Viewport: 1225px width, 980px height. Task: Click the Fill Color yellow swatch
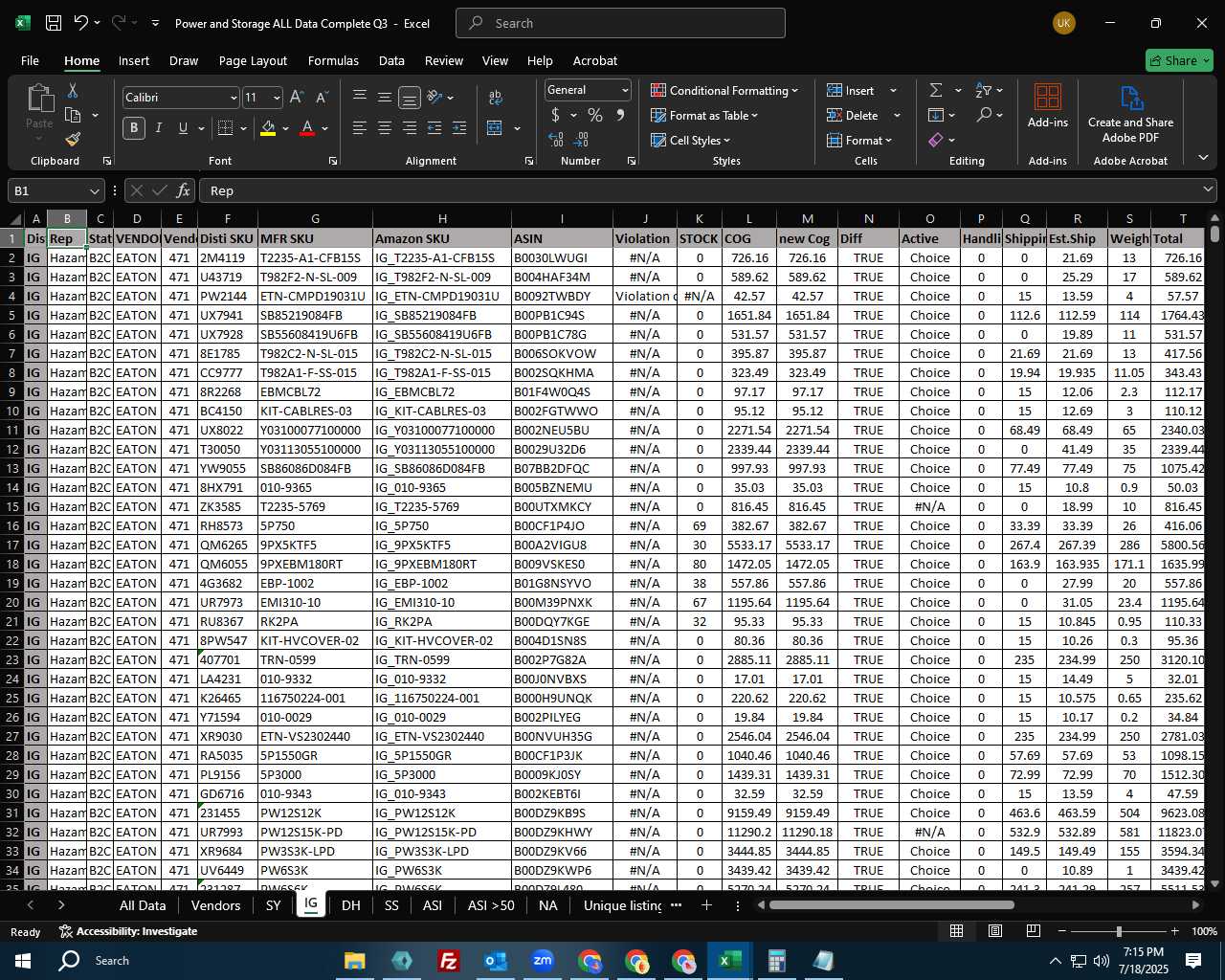[268, 128]
